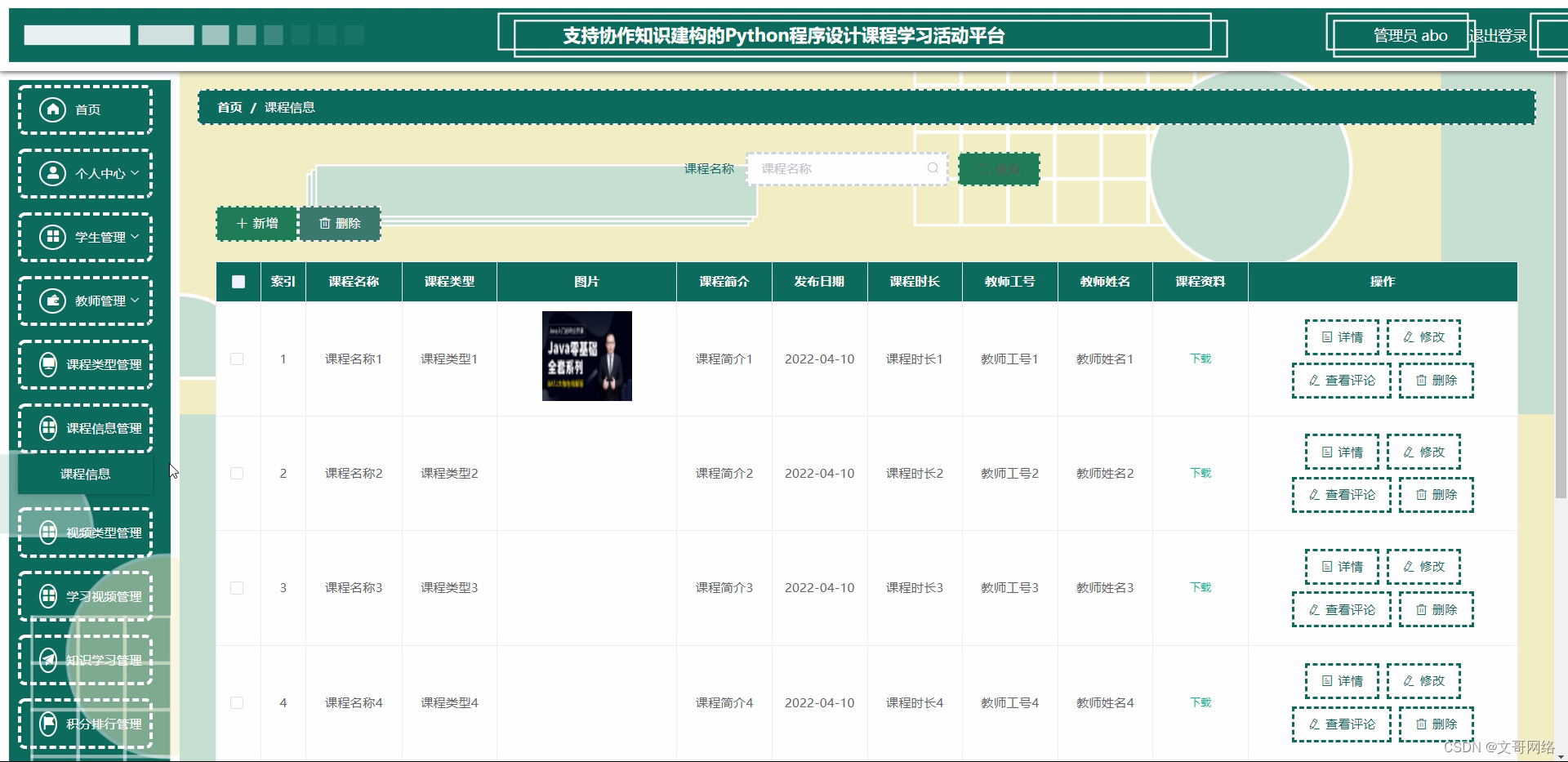The image size is (1568, 762).
Task: Click the search magnifier in 课程名称 field
Action: [x=933, y=168]
